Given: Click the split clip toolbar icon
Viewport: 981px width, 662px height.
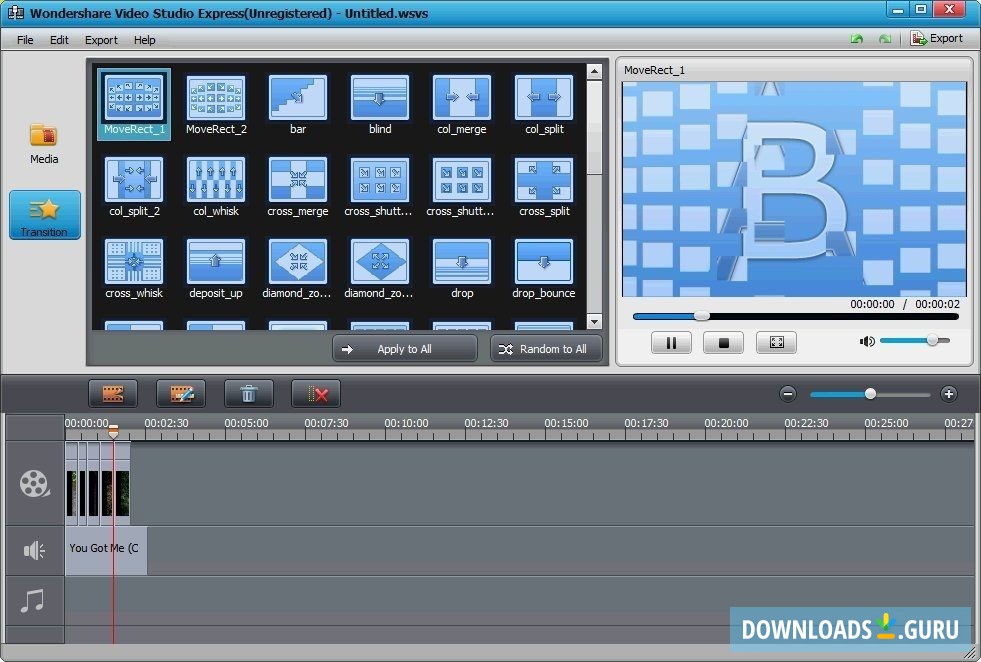Looking at the screenshot, I should 113,394.
